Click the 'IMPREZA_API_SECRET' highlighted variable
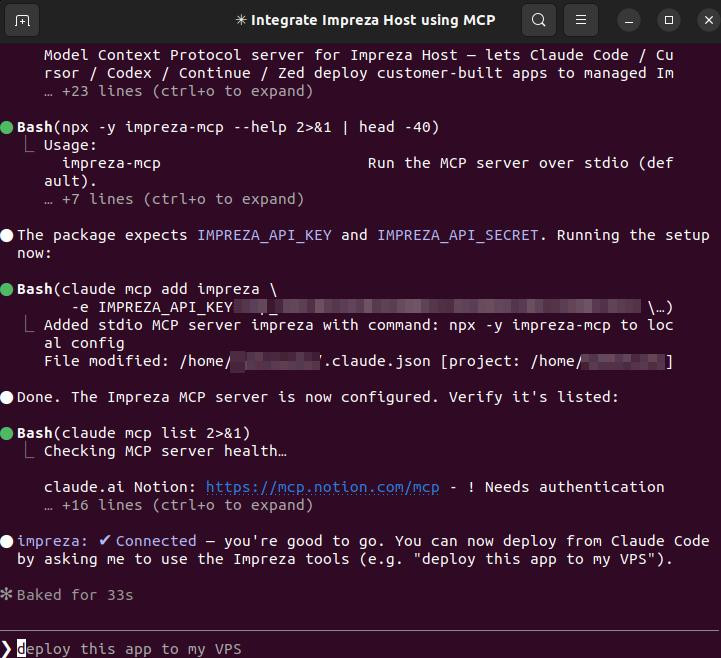Screen dimensions: 721x658 click(x=458, y=235)
